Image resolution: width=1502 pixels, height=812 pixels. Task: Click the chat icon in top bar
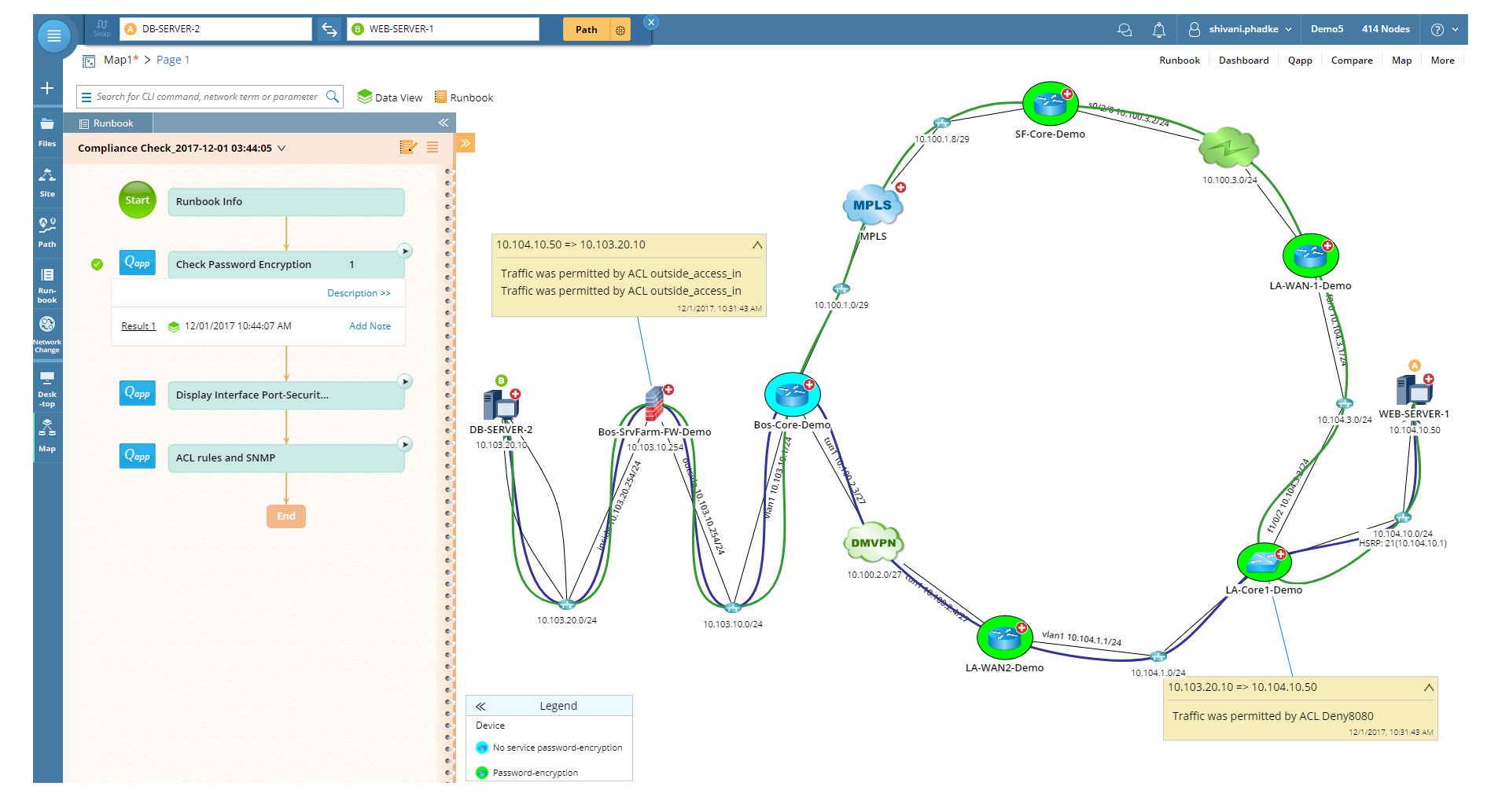pos(1125,29)
